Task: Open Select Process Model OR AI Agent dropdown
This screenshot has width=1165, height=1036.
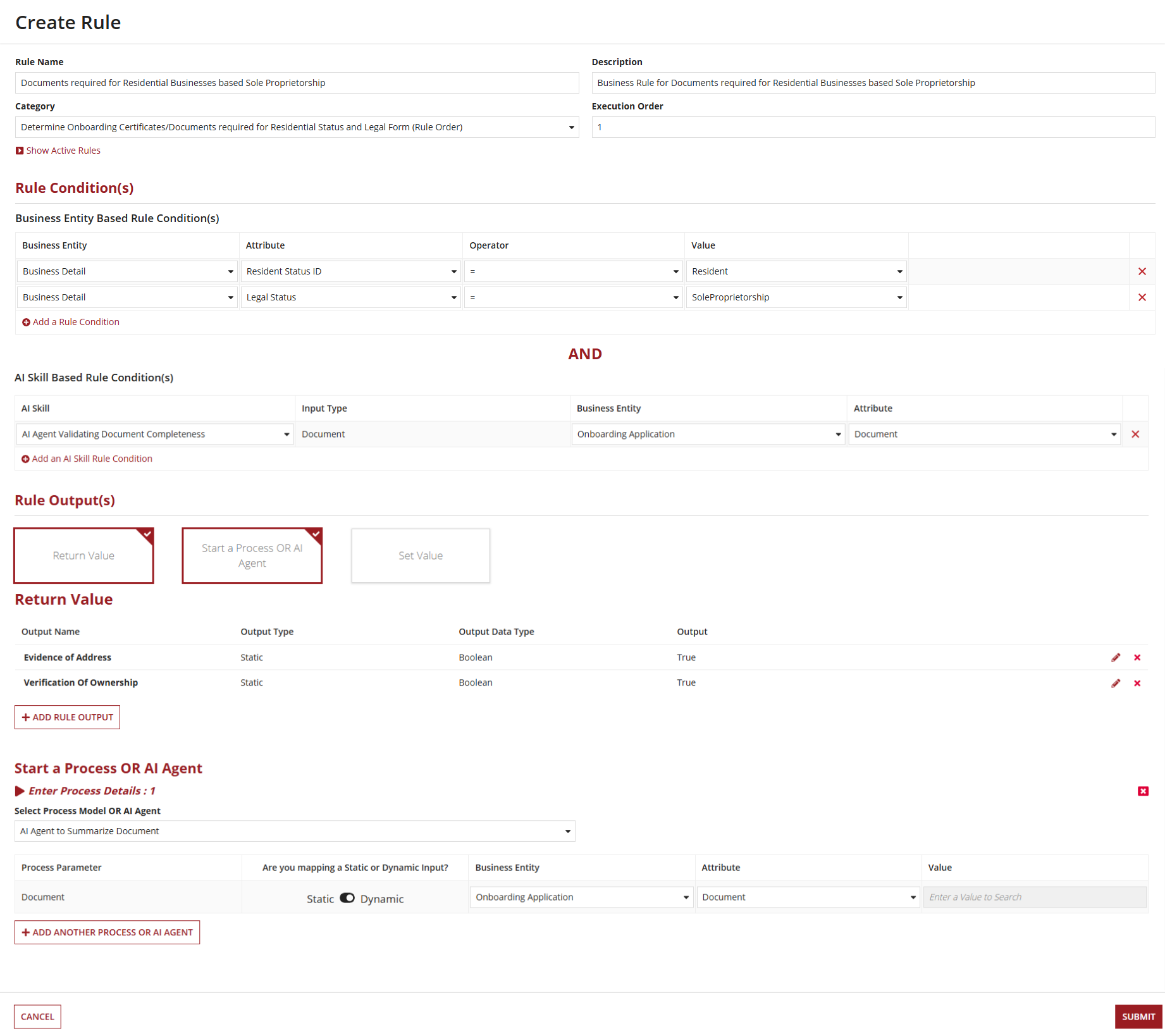Action: point(295,831)
